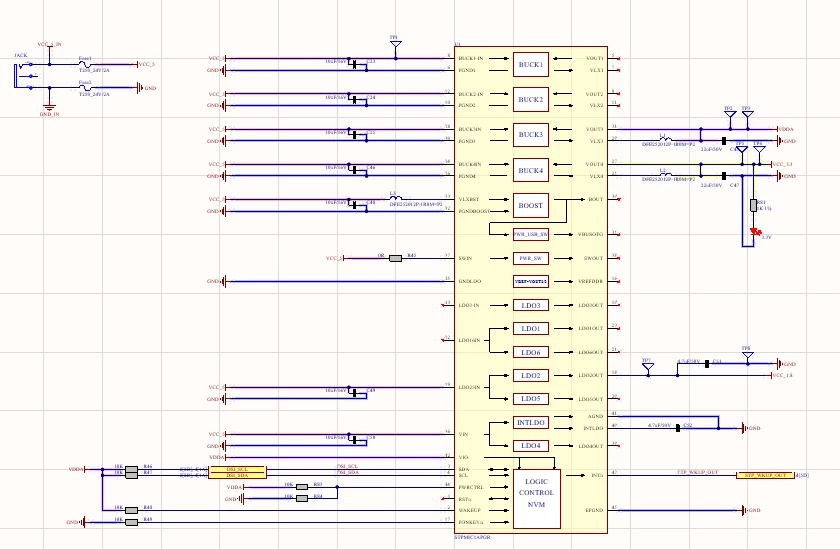The width and height of the screenshot is (840, 549).
Task: Select the LDO2 block
Action: pos(530,375)
